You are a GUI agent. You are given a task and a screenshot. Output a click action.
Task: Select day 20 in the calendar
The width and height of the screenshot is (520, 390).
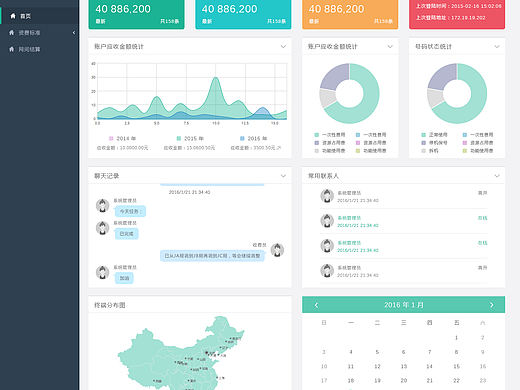[x=404, y=380]
